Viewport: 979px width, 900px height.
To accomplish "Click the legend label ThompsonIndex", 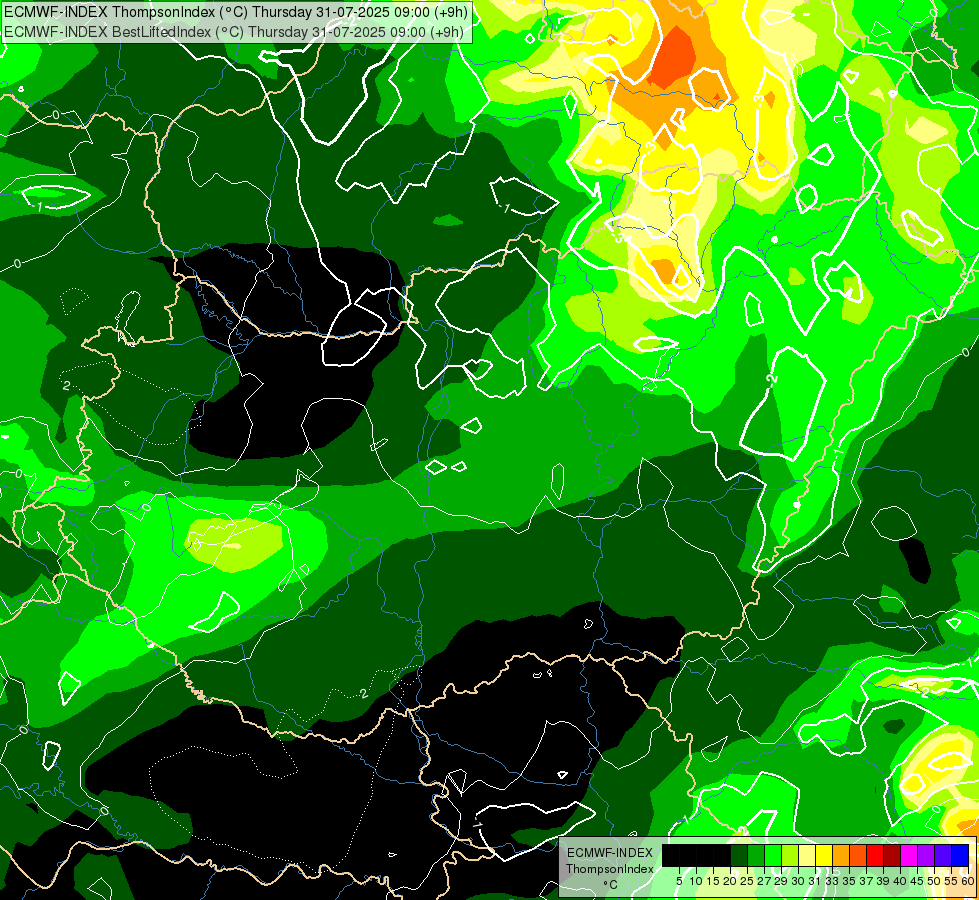I will (609, 869).
